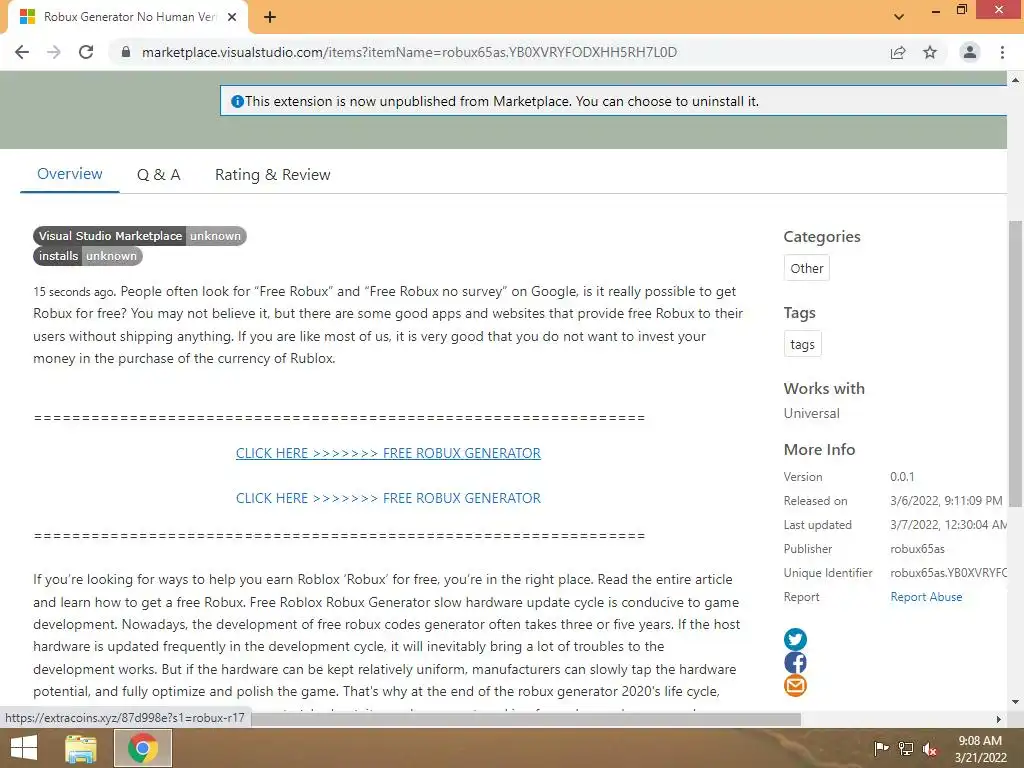The width and height of the screenshot is (1024, 768).
Task: Switch to the Q & A tab
Action: click(159, 174)
